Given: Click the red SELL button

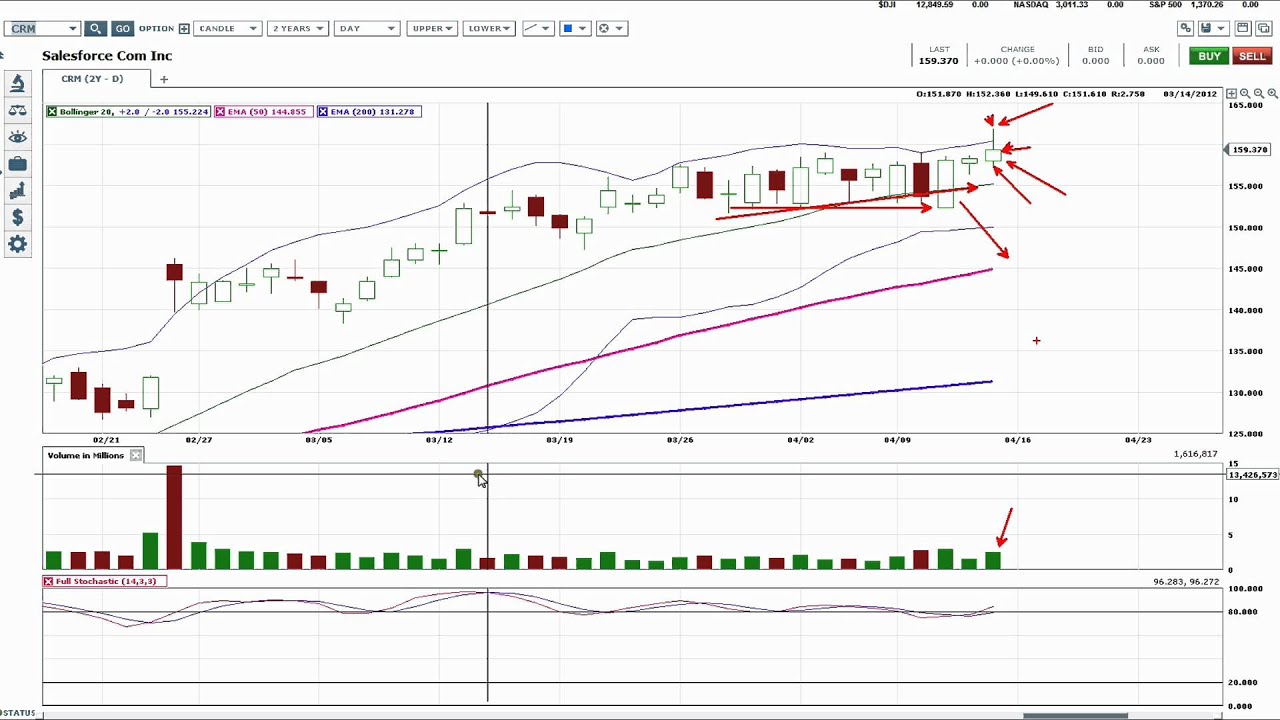Looking at the screenshot, I should coord(1252,57).
